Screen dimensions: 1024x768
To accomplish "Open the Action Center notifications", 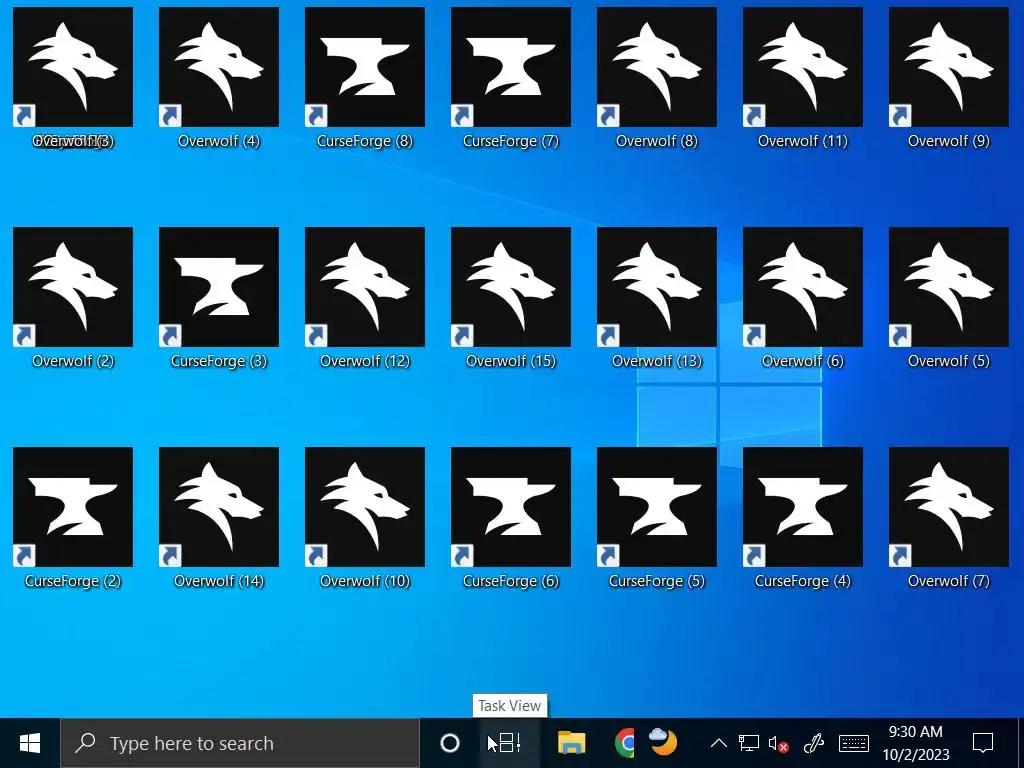I will [x=983, y=743].
